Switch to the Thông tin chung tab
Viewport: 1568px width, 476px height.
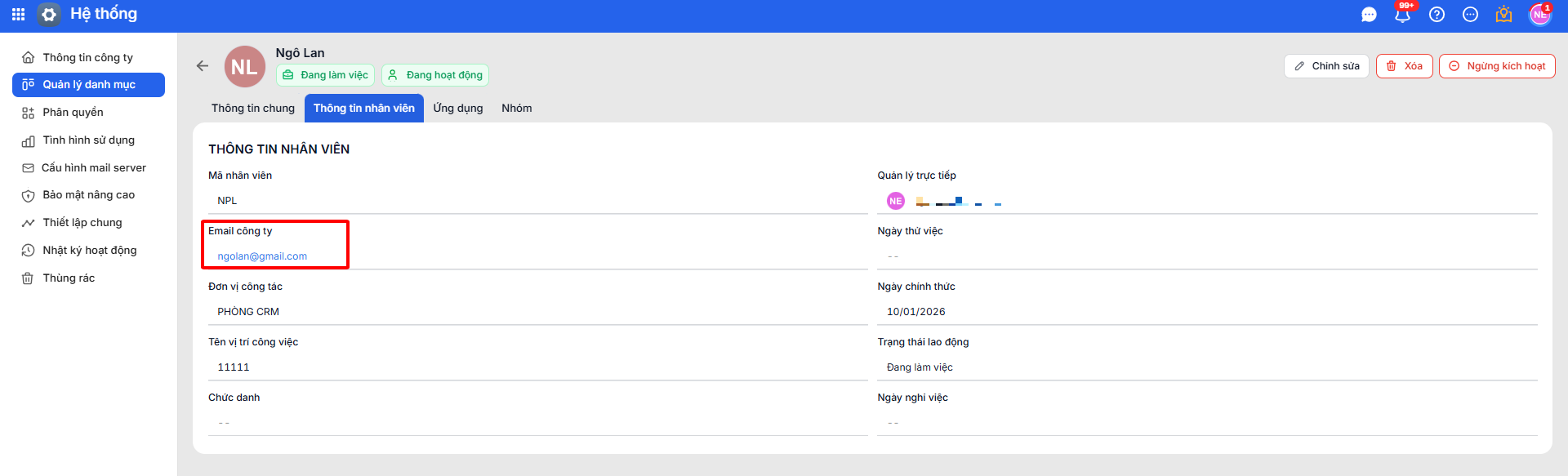[252, 109]
